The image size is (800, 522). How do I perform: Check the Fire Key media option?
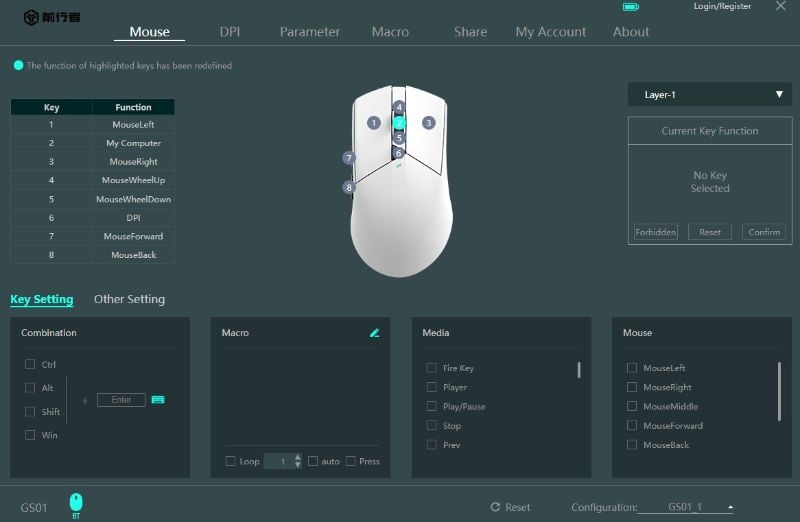[432, 368]
